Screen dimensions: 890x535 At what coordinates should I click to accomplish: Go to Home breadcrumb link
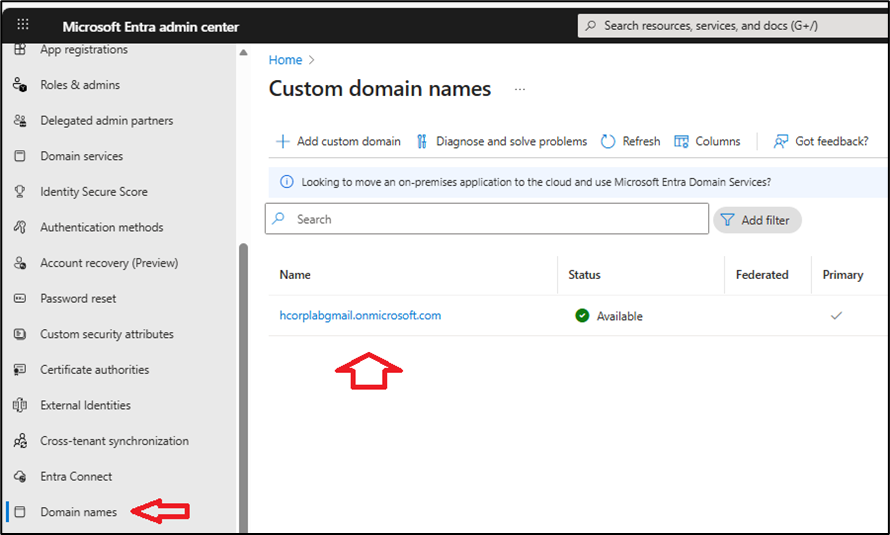[x=285, y=60]
